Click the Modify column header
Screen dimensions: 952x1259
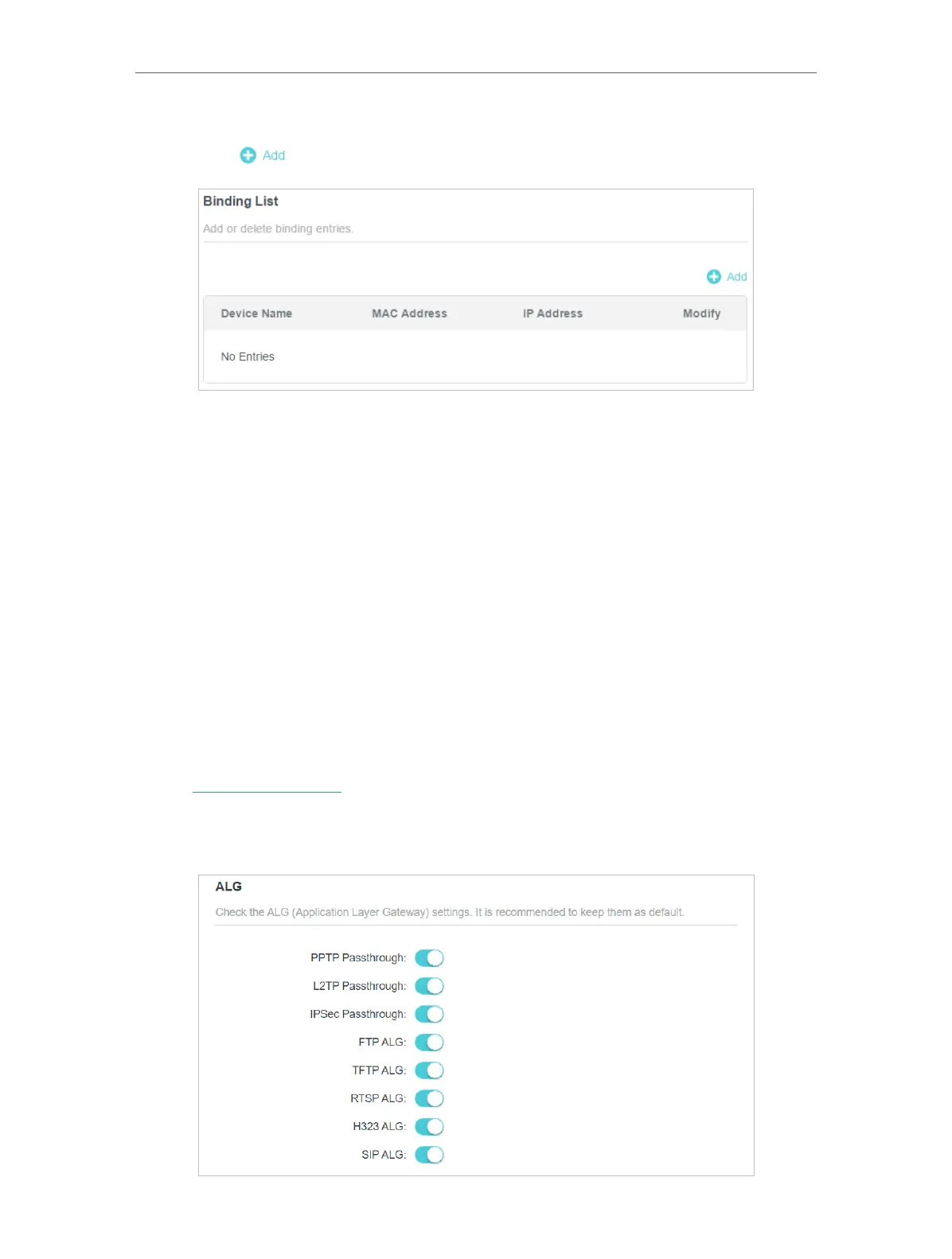point(701,314)
